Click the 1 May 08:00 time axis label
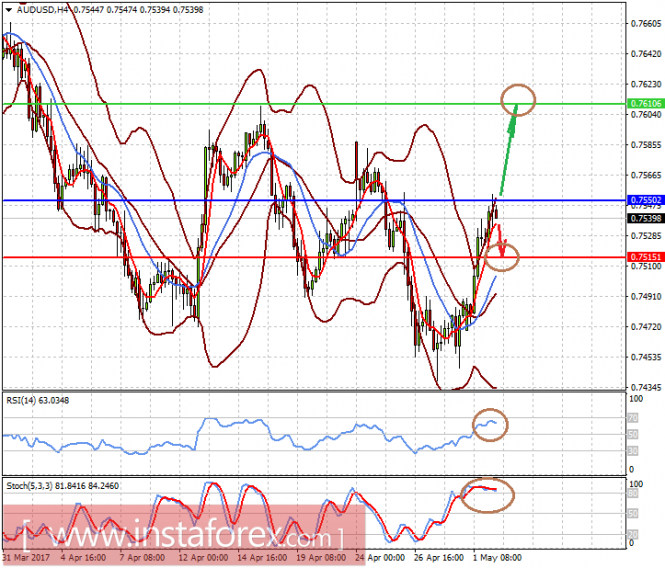The width and height of the screenshot is (665, 568). (x=497, y=557)
